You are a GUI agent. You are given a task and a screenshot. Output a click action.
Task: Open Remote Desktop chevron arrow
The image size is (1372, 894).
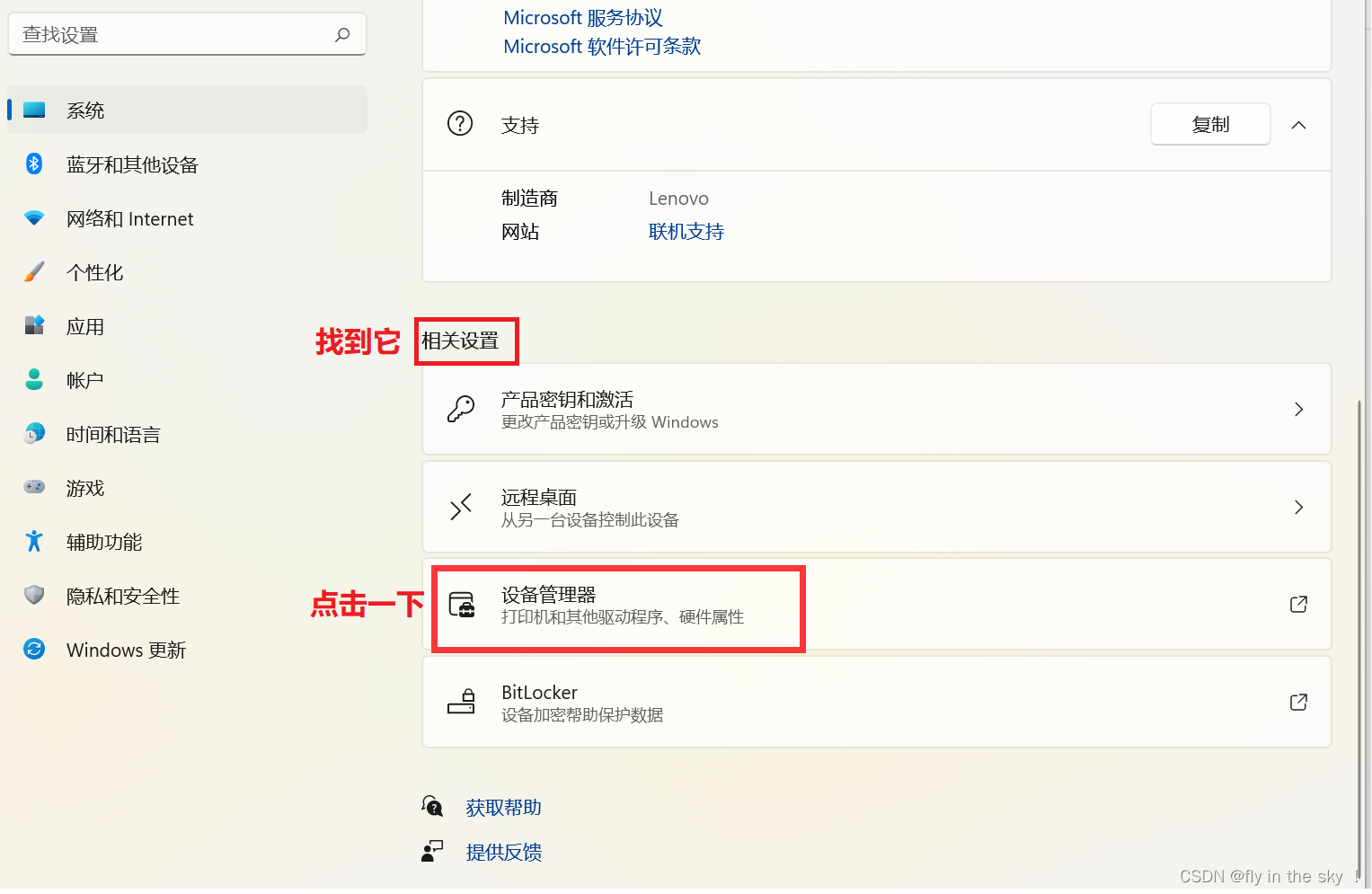[1298, 508]
